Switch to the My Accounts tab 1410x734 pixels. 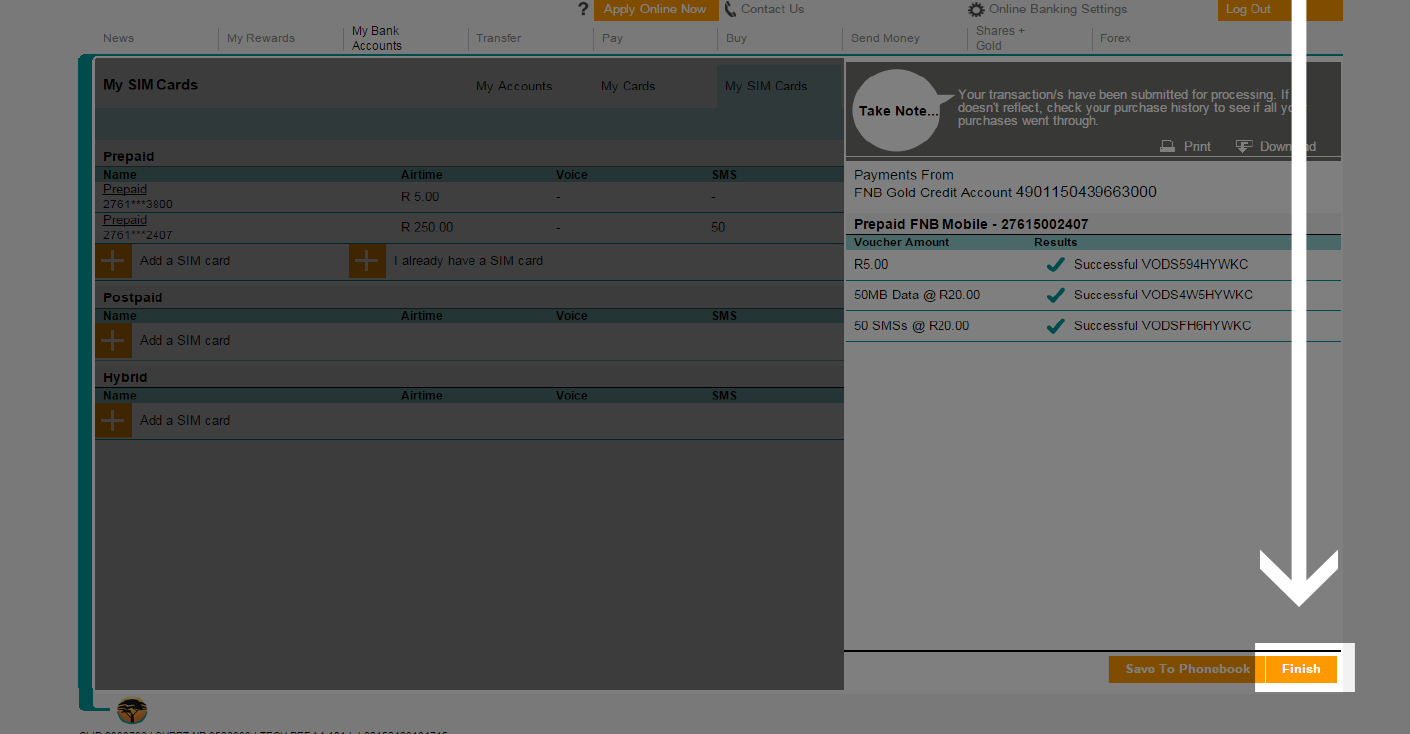point(514,86)
